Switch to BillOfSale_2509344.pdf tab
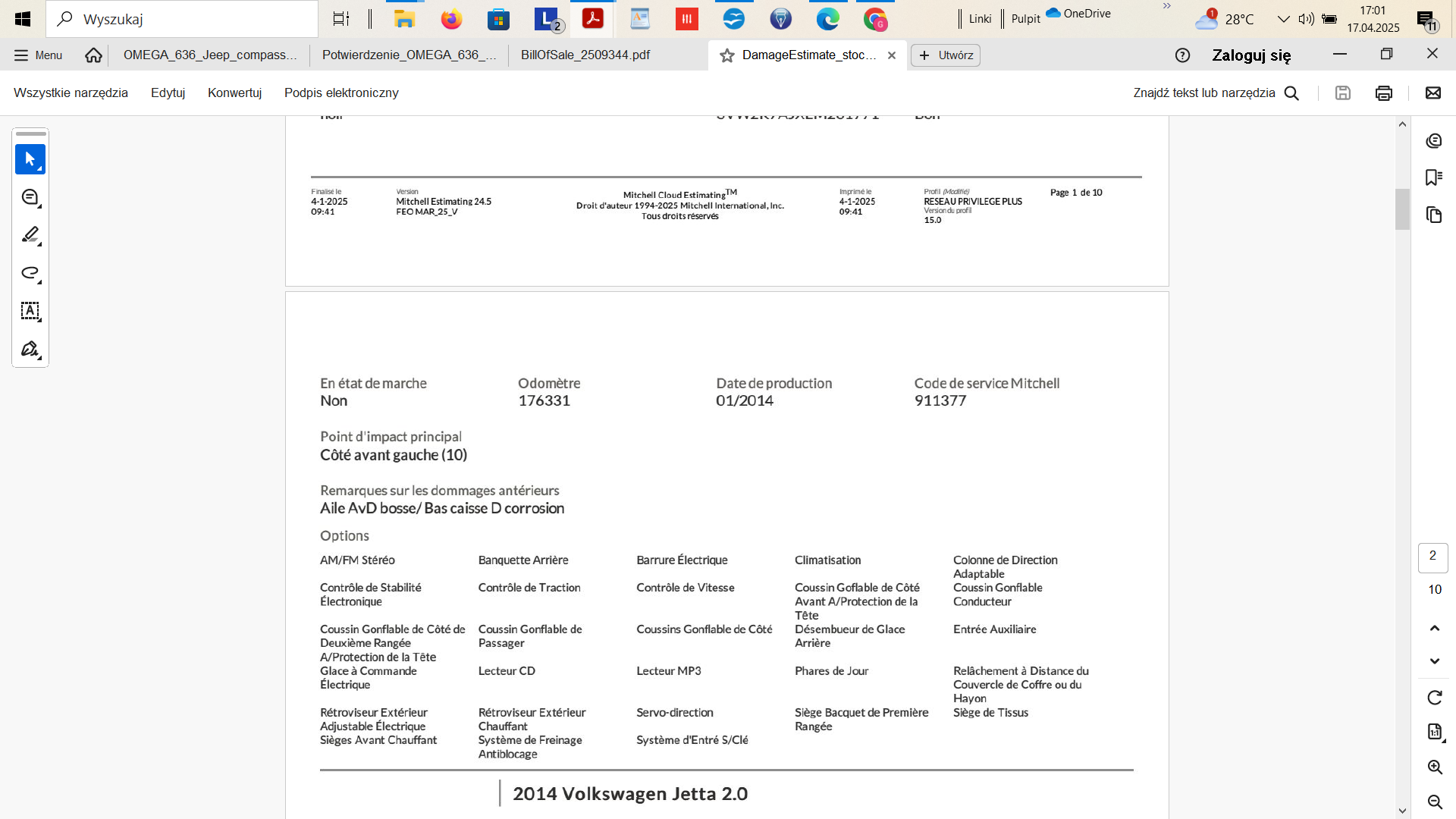 [x=585, y=55]
